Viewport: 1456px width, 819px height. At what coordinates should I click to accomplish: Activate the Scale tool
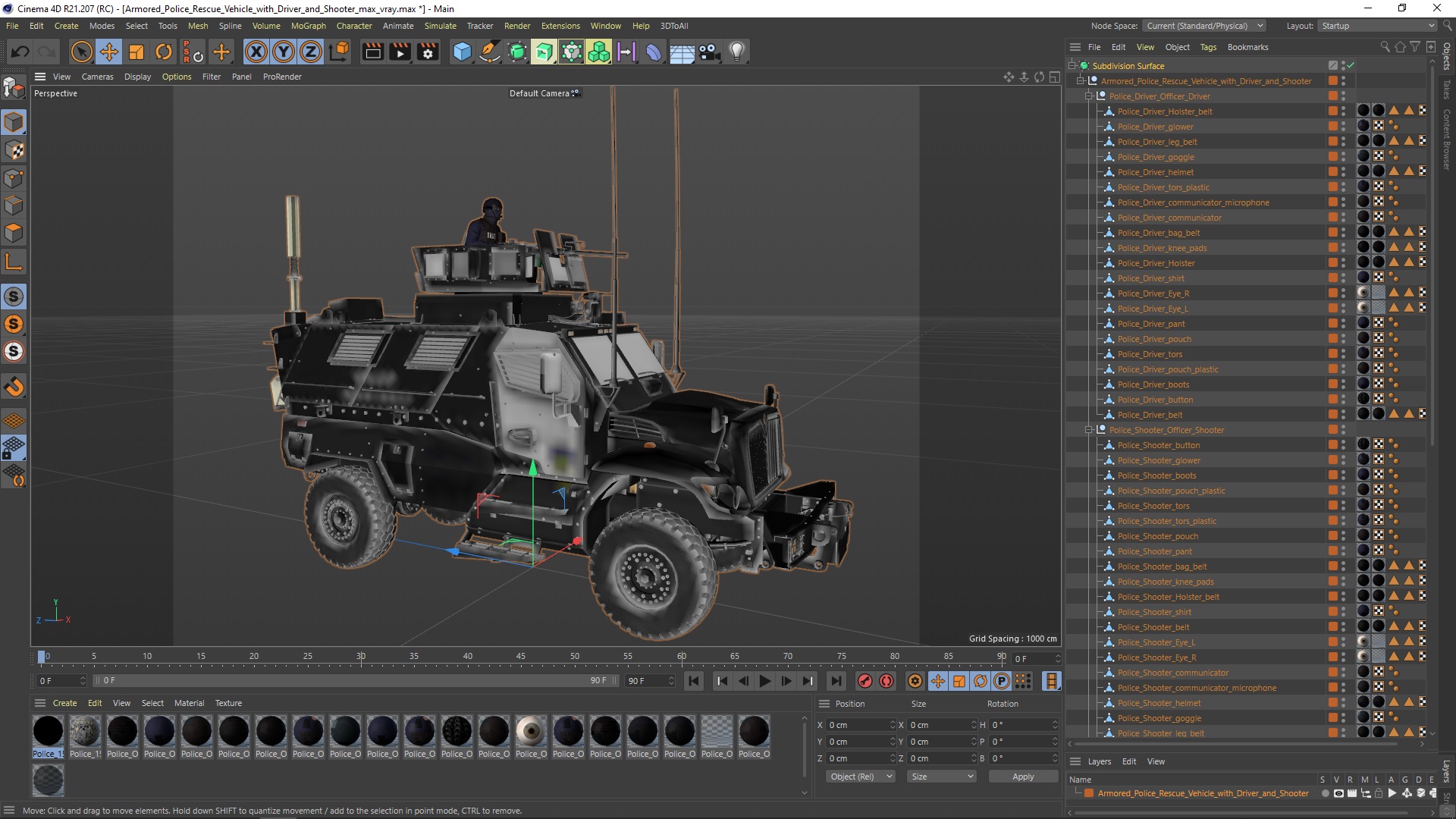click(136, 52)
